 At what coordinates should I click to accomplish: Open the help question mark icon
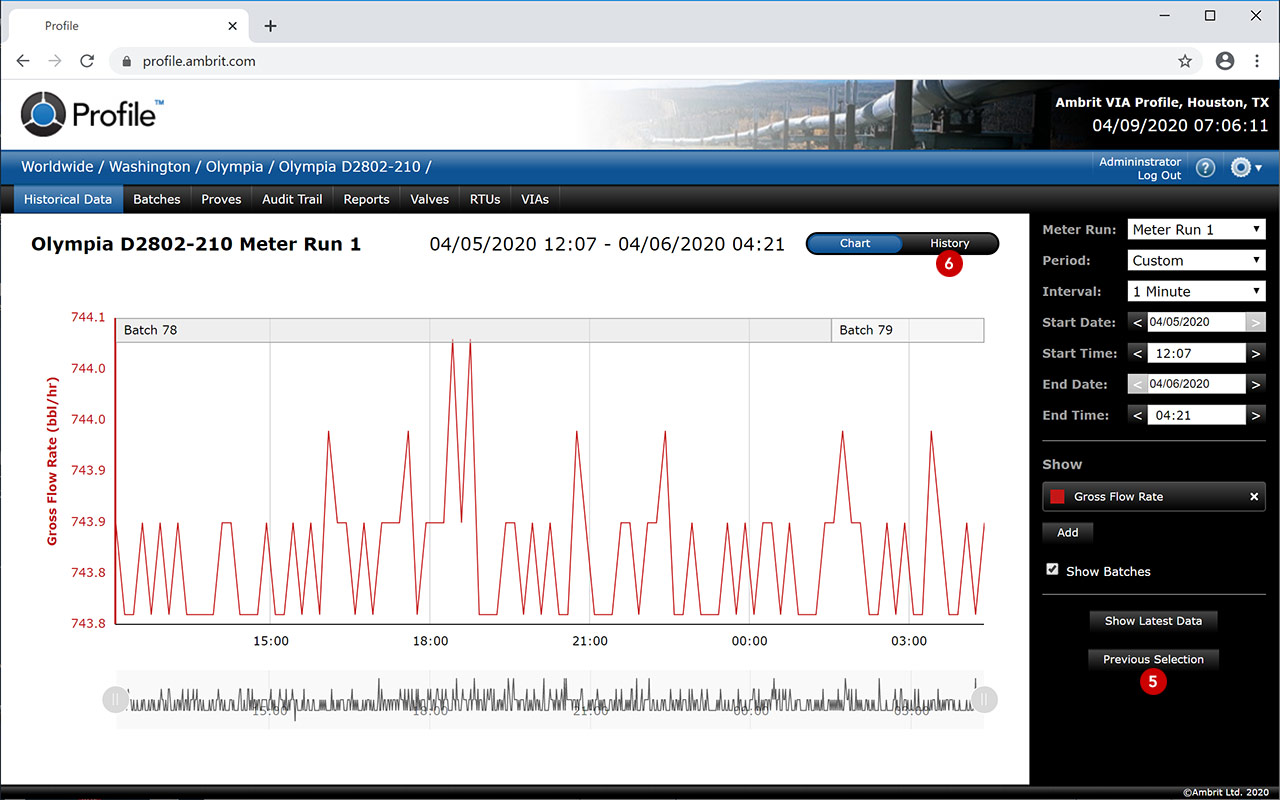coord(1205,168)
